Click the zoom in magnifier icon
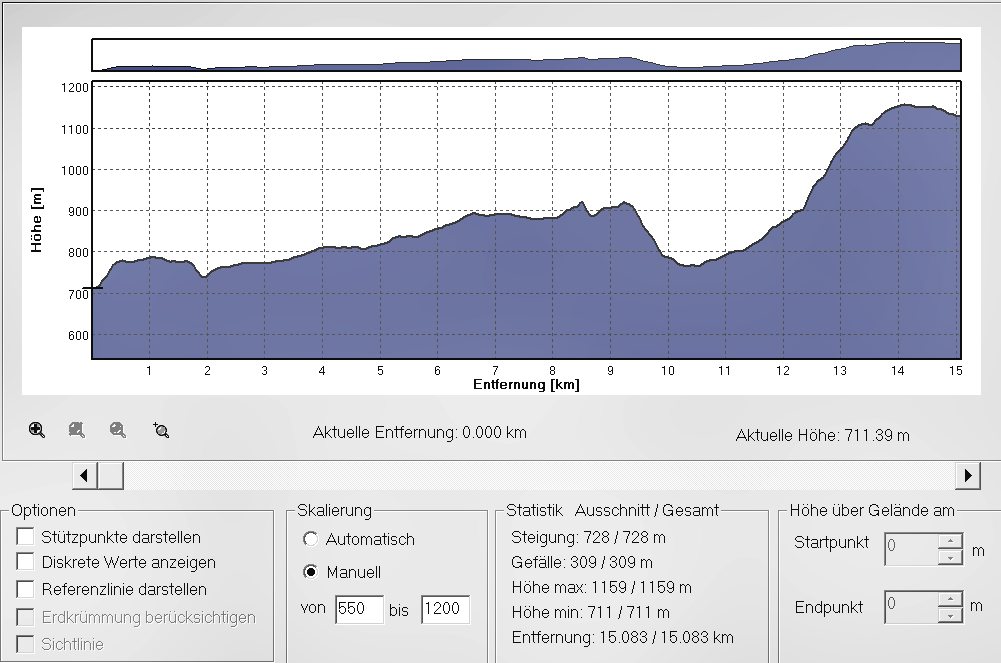The width and height of the screenshot is (1001, 663). (x=37, y=430)
